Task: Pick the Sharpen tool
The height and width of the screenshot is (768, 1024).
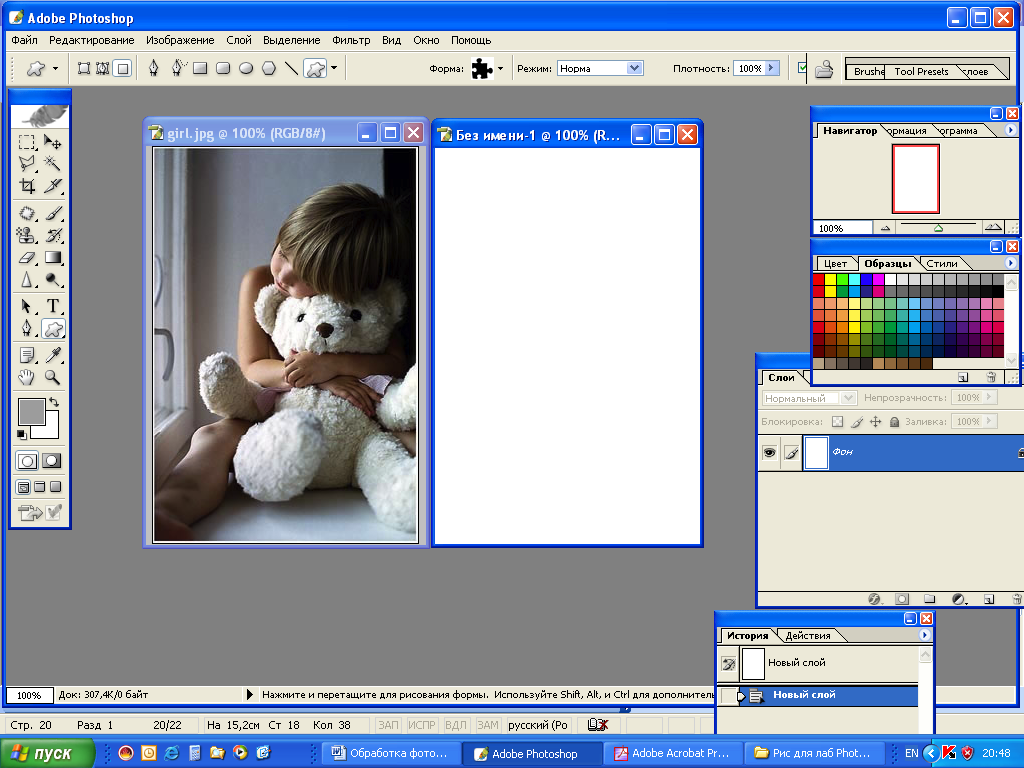Action: (27, 280)
